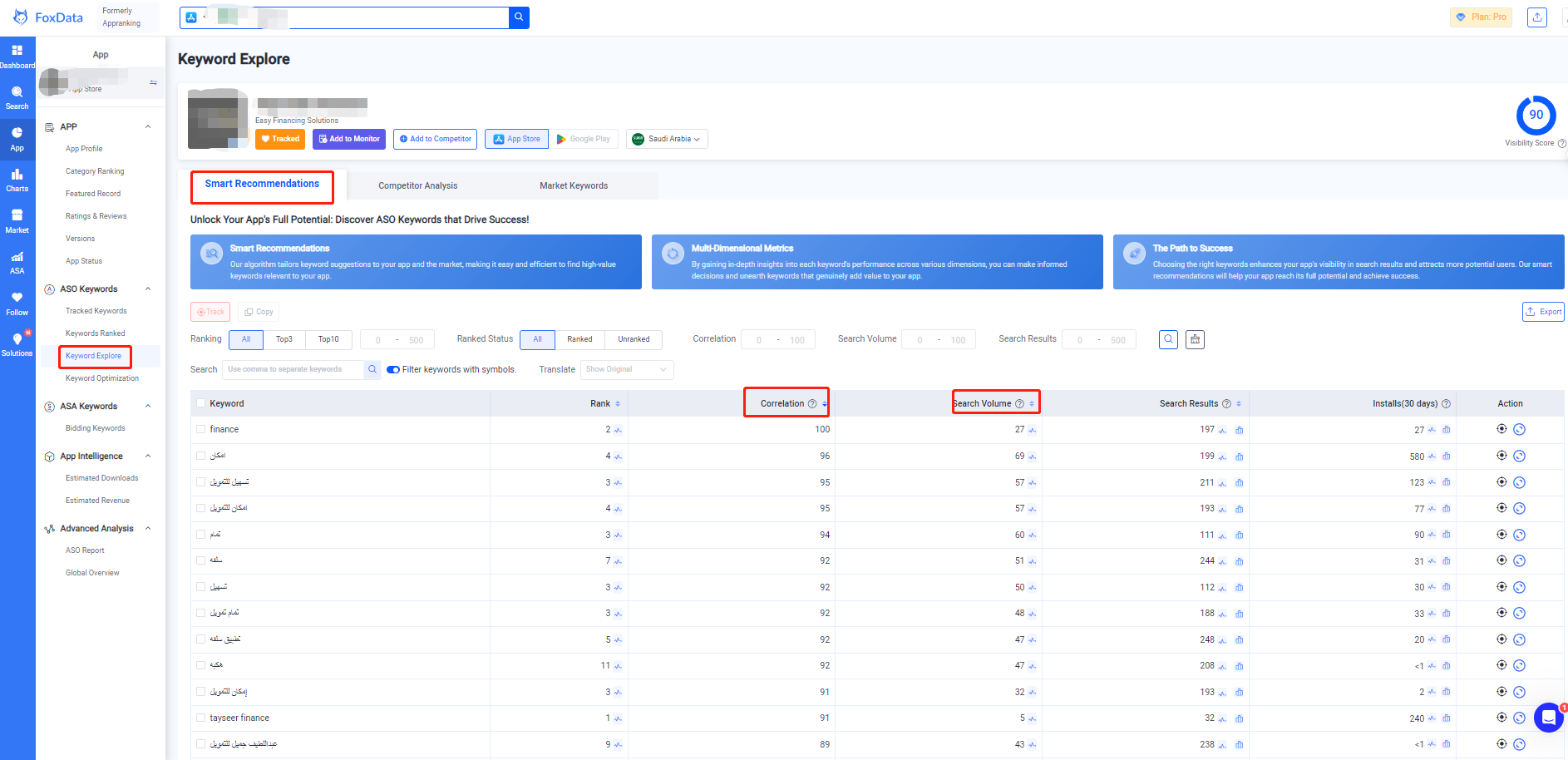The width and height of the screenshot is (1568, 760).
Task: Check the finance keyword checkbox
Action: pos(200,430)
